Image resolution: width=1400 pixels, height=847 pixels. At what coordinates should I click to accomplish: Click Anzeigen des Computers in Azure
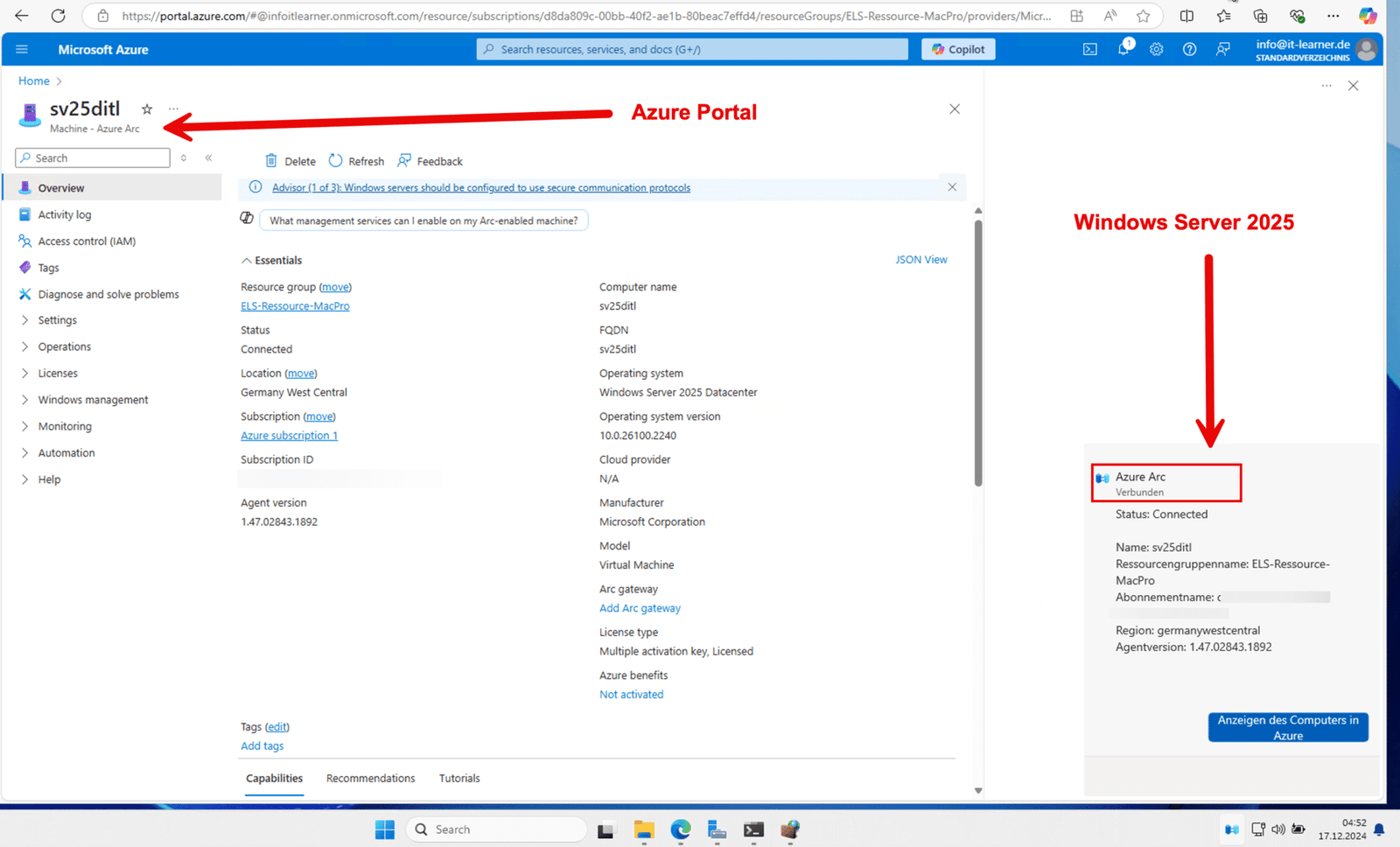[1287, 727]
